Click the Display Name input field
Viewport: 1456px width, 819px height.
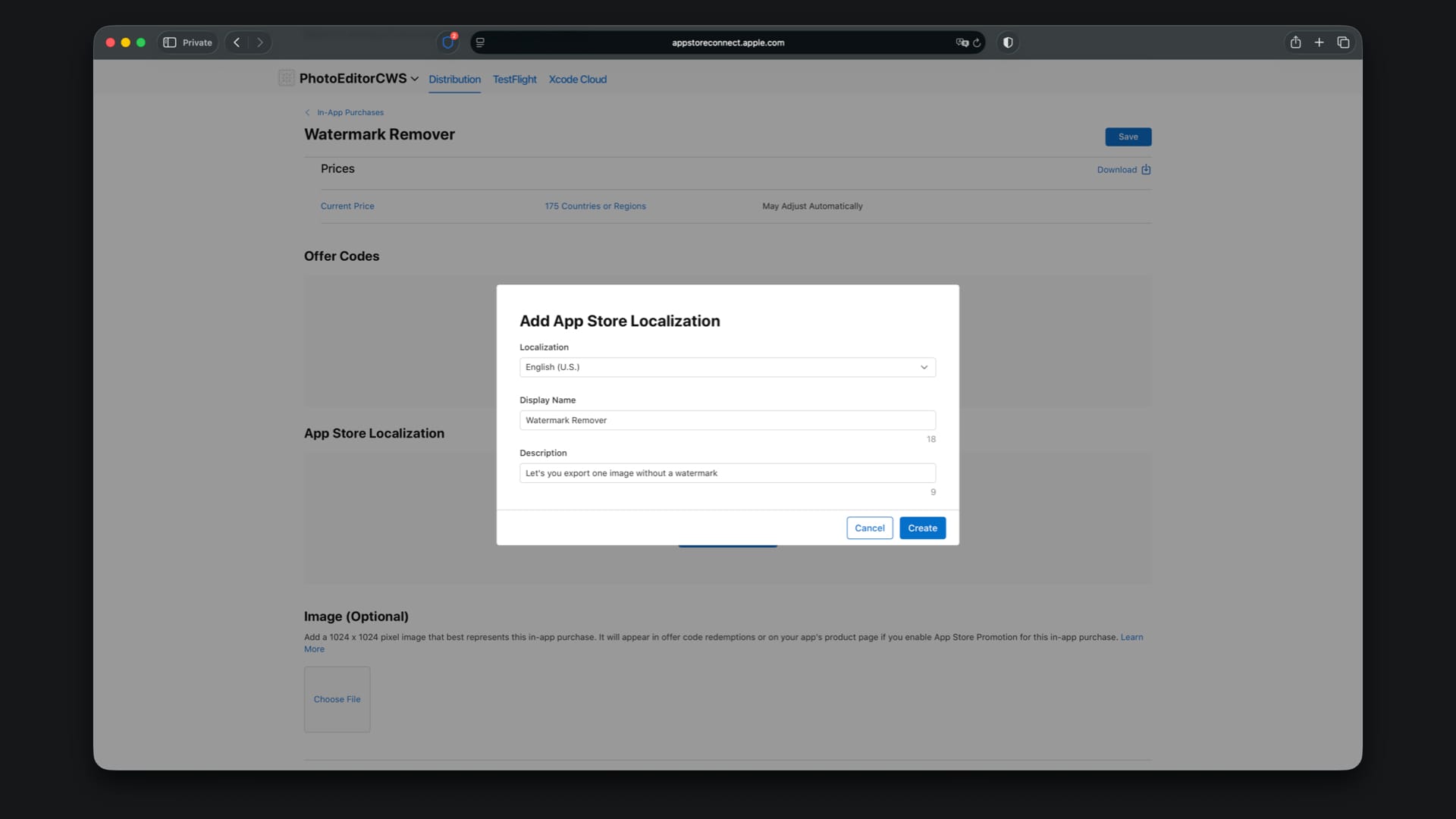[x=726, y=420]
